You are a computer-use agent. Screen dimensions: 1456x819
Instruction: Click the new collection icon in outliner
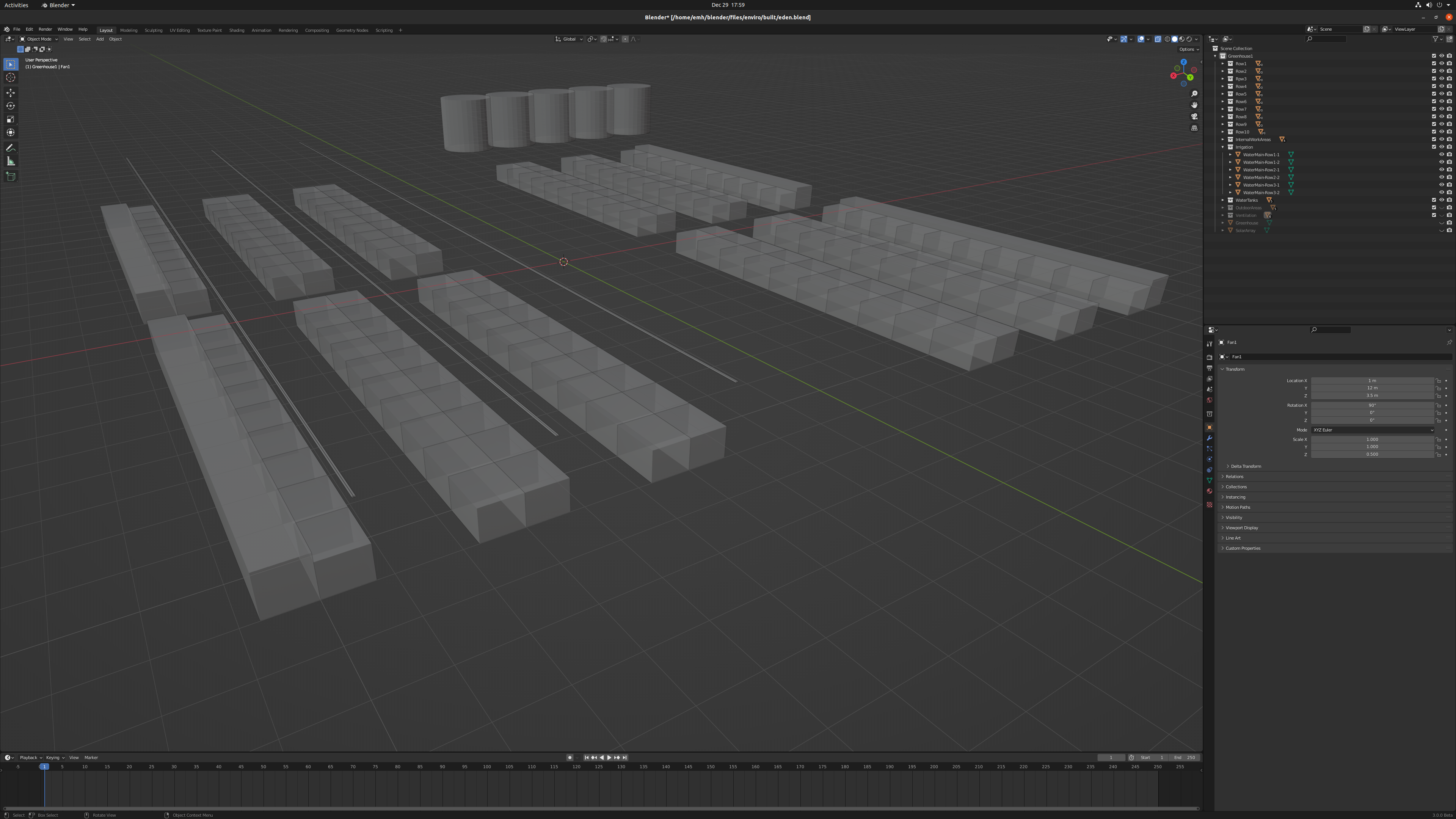point(1449,39)
